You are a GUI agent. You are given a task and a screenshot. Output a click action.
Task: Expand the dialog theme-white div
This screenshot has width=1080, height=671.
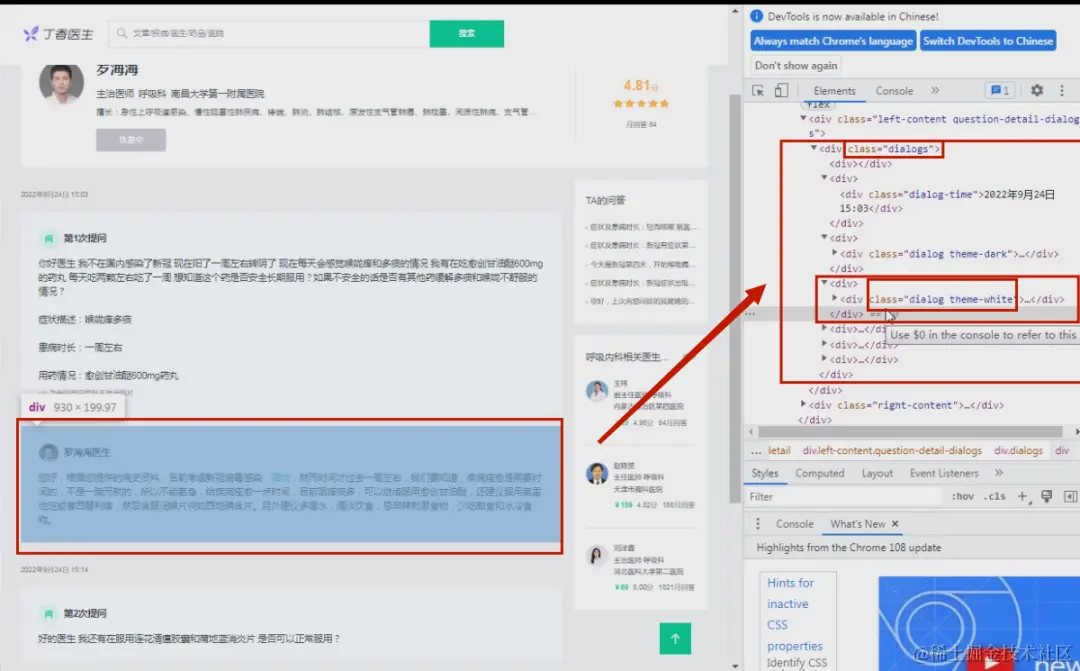(x=834, y=298)
